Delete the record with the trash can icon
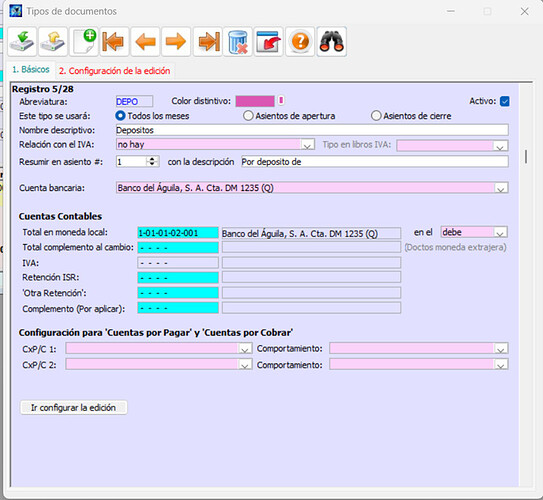543x500 pixels. click(238, 42)
